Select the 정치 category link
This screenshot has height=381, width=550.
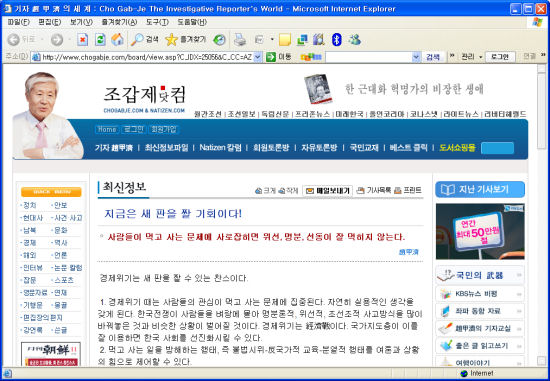pyautogui.click(x=29, y=205)
